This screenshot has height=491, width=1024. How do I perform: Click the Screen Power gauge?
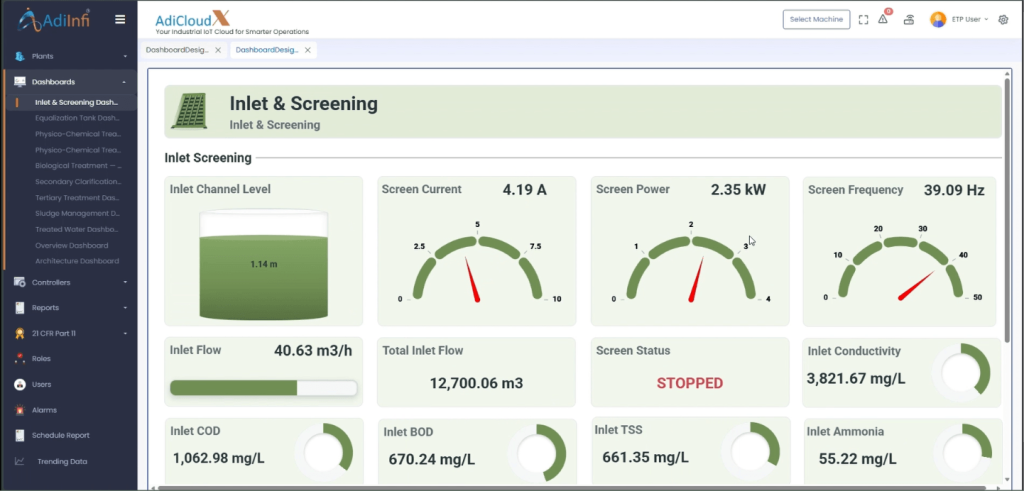691,264
